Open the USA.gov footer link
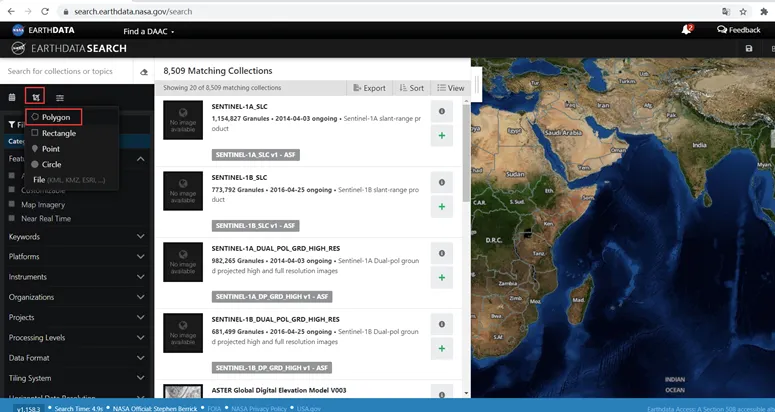The width and height of the screenshot is (775, 412). 309,409
